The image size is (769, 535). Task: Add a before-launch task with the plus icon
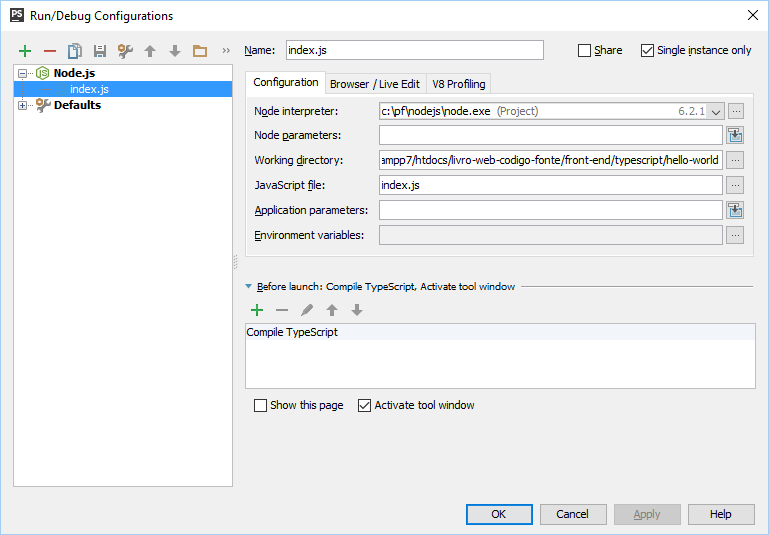point(257,311)
